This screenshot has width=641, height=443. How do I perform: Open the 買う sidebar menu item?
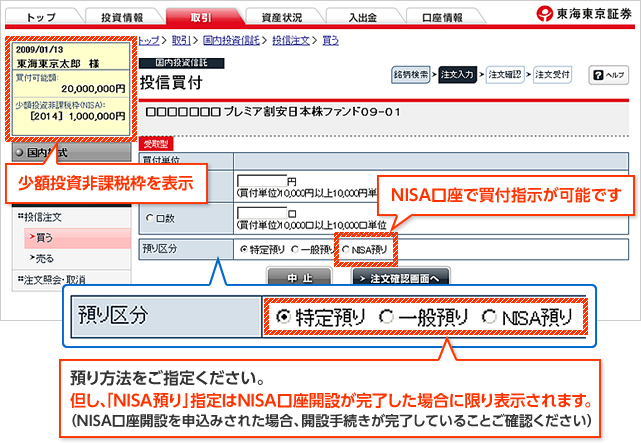coord(77,238)
